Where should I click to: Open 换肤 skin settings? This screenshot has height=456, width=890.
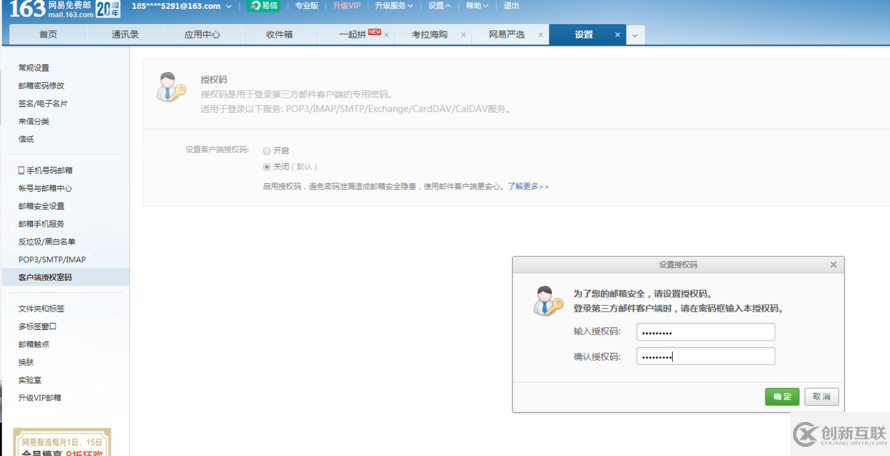pos(26,362)
